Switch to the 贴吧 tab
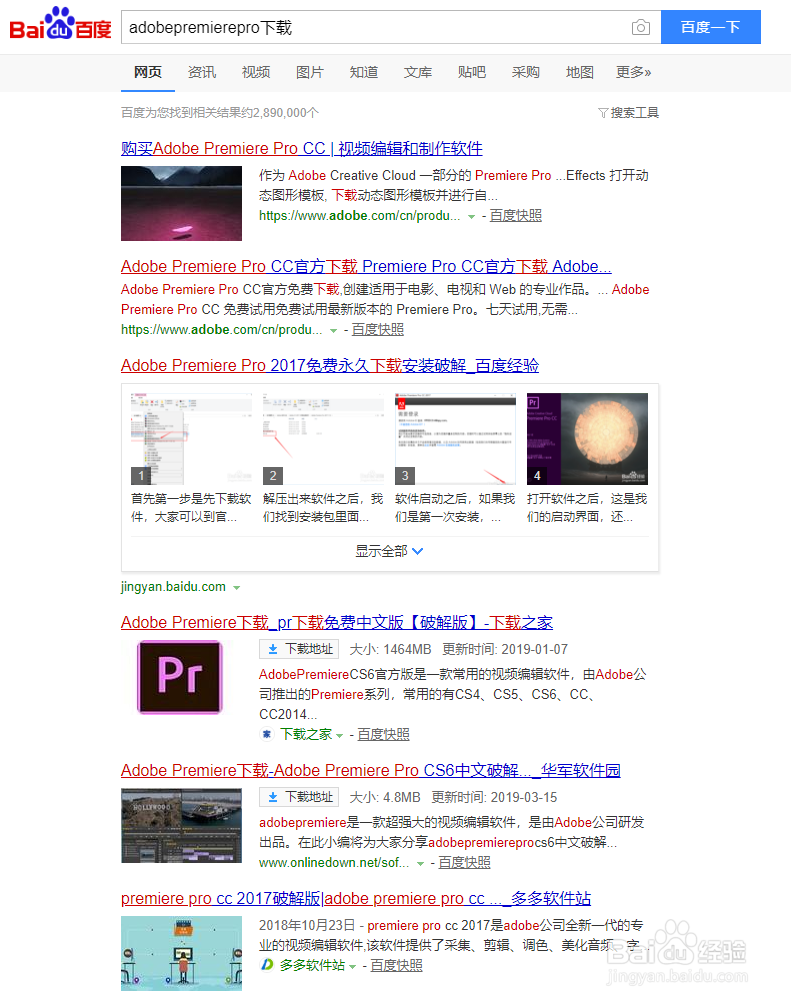Viewport: 791px width, 1004px height. 471,72
